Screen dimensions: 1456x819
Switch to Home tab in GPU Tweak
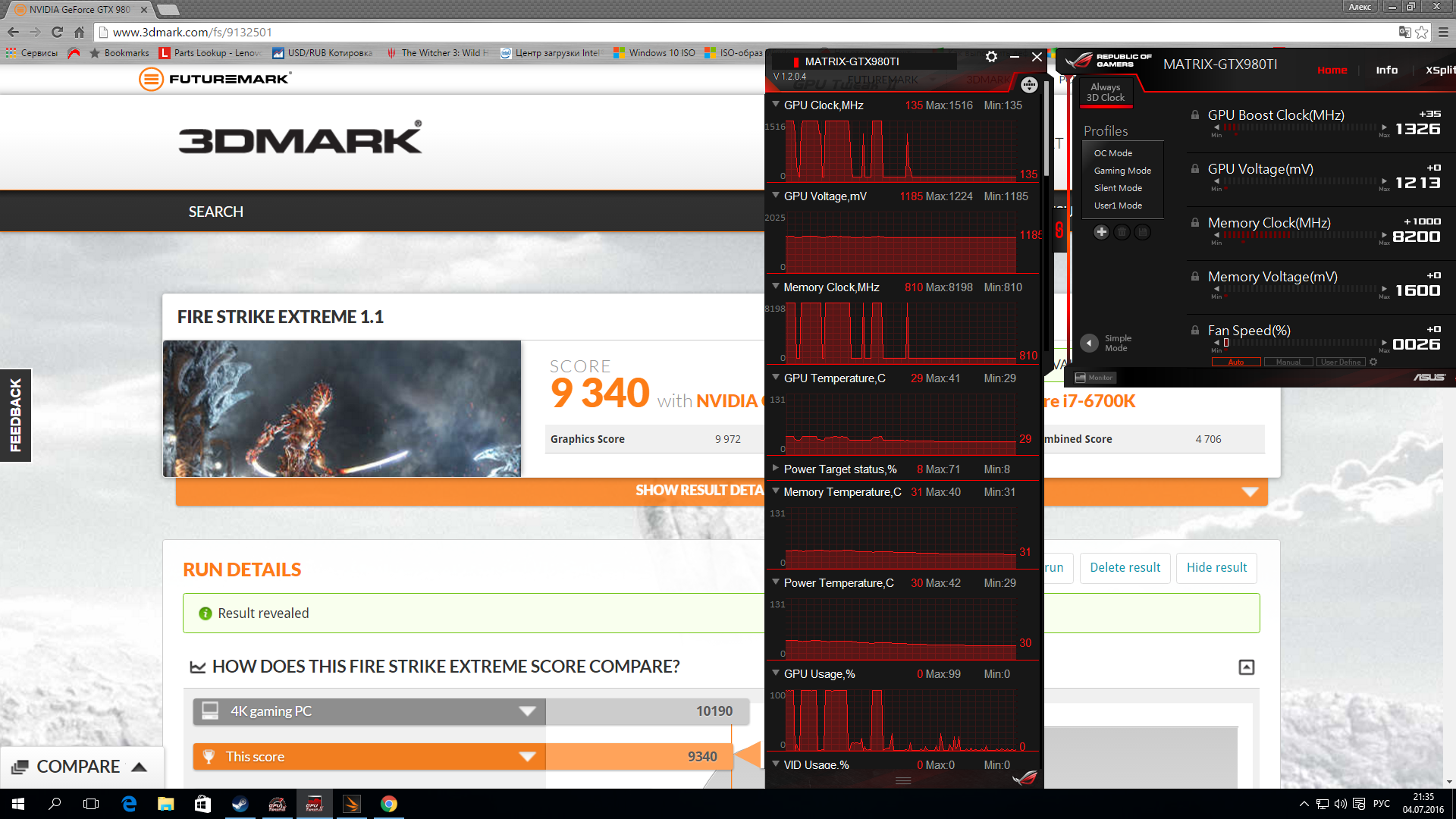[1332, 70]
